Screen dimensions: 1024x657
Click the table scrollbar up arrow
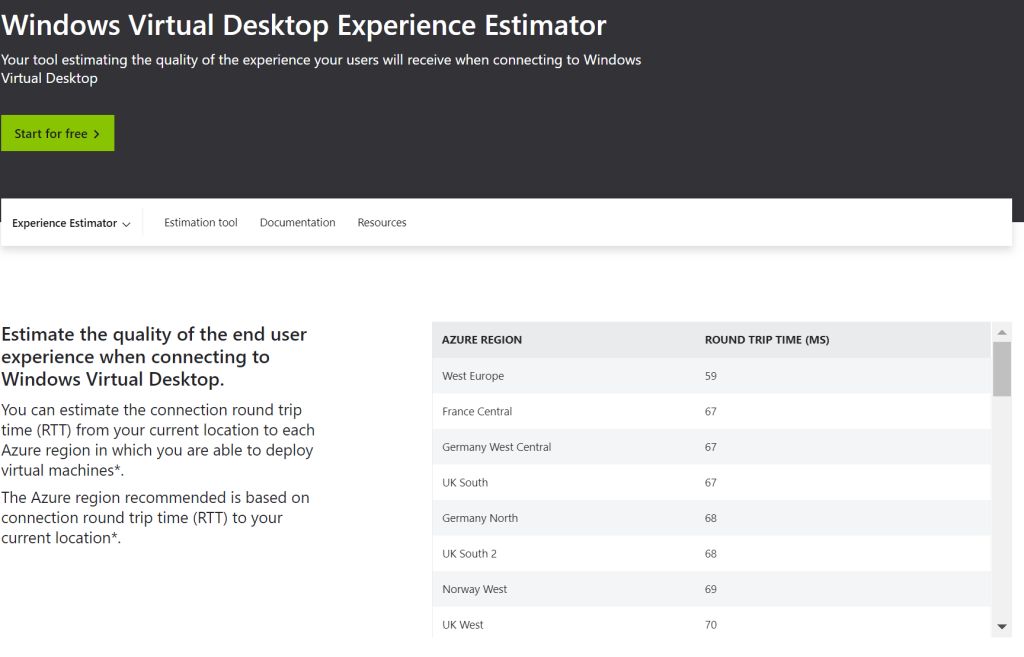(x=1002, y=332)
